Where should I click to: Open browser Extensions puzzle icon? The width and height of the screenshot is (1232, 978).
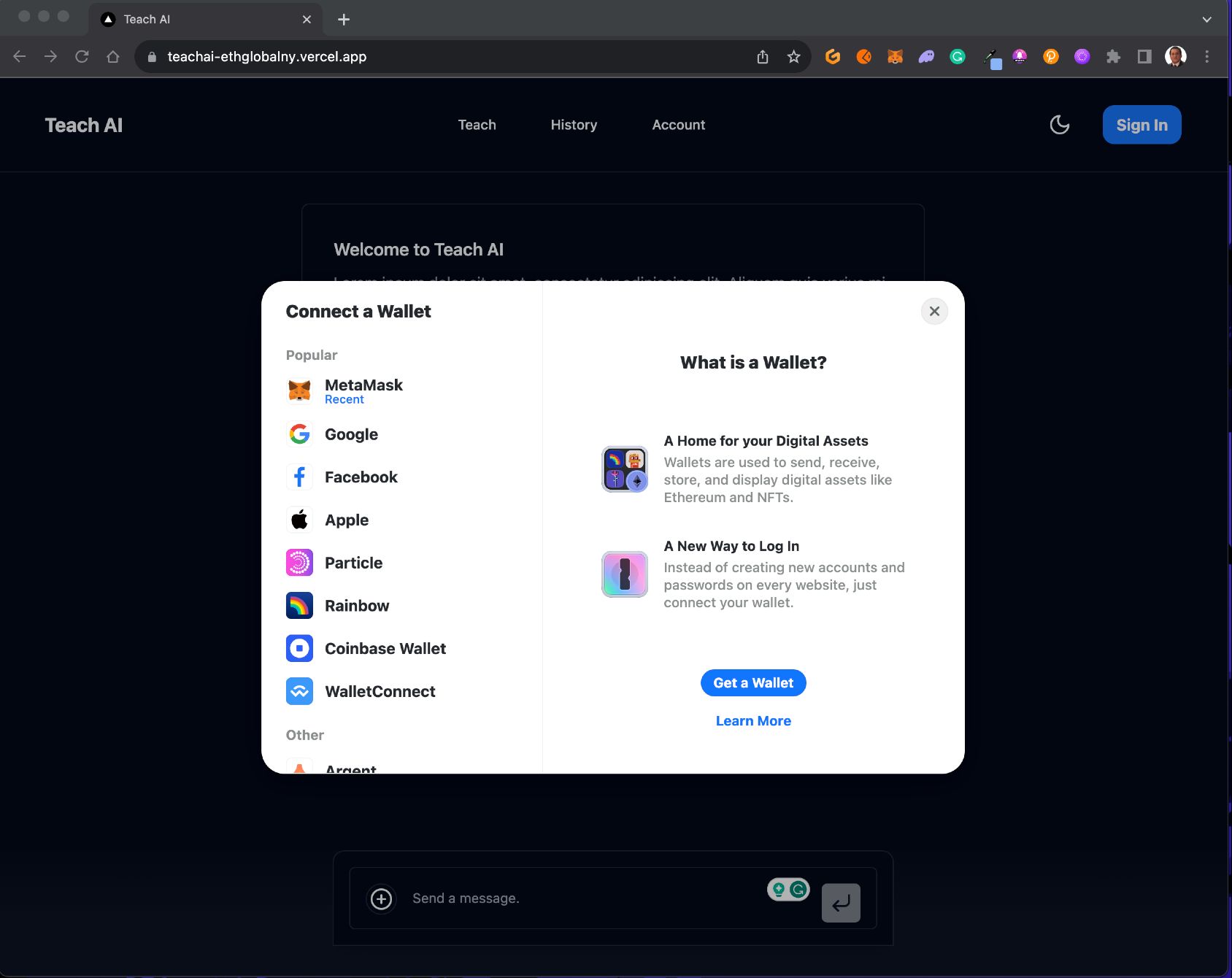coord(1113,56)
